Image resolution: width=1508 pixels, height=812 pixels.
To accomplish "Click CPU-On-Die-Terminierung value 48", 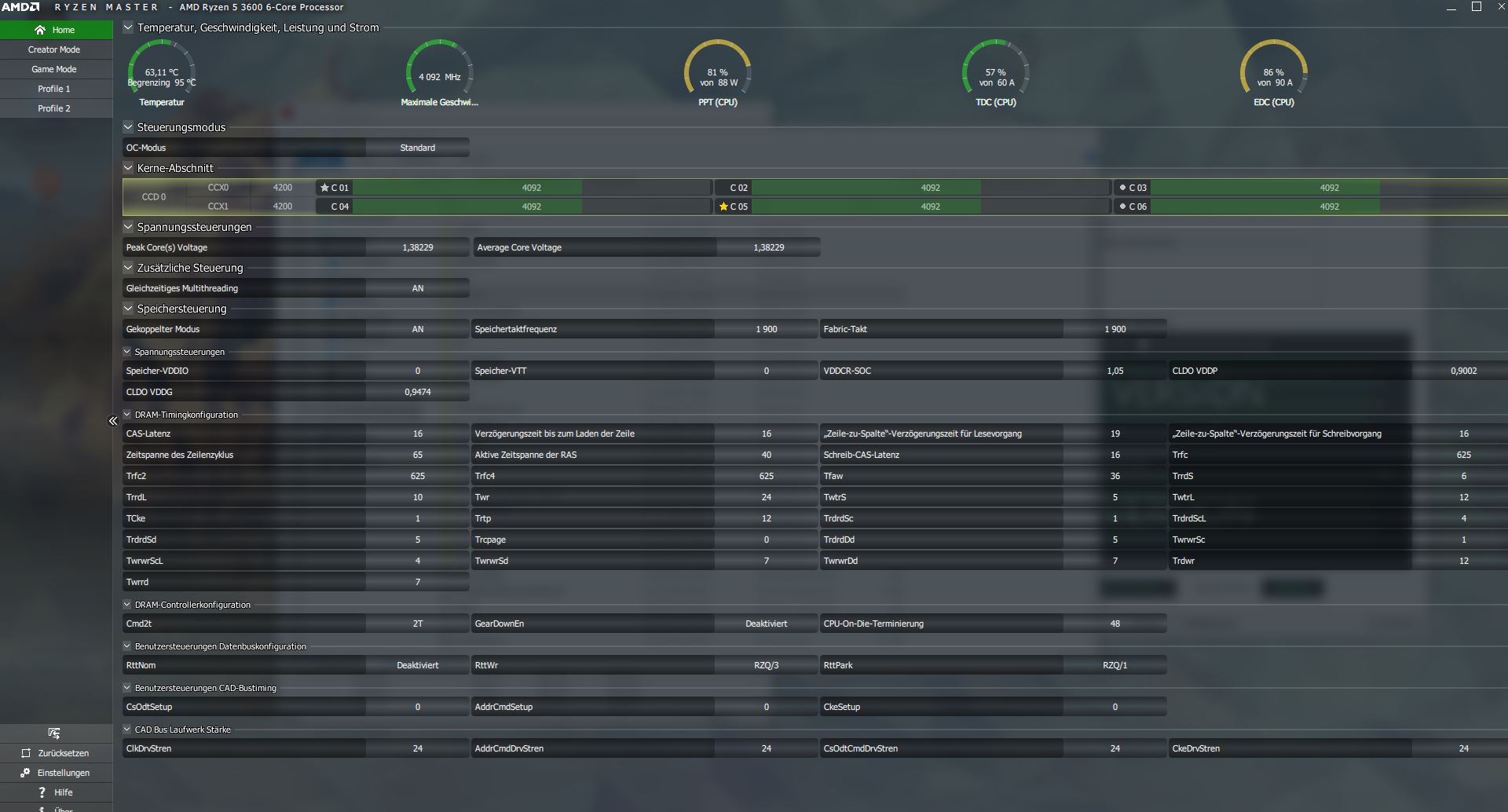I will pyautogui.click(x=1115, y=624).
